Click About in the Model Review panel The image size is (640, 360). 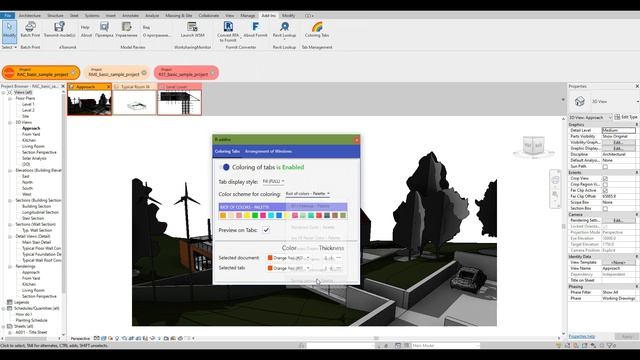(x=86, y=36)
